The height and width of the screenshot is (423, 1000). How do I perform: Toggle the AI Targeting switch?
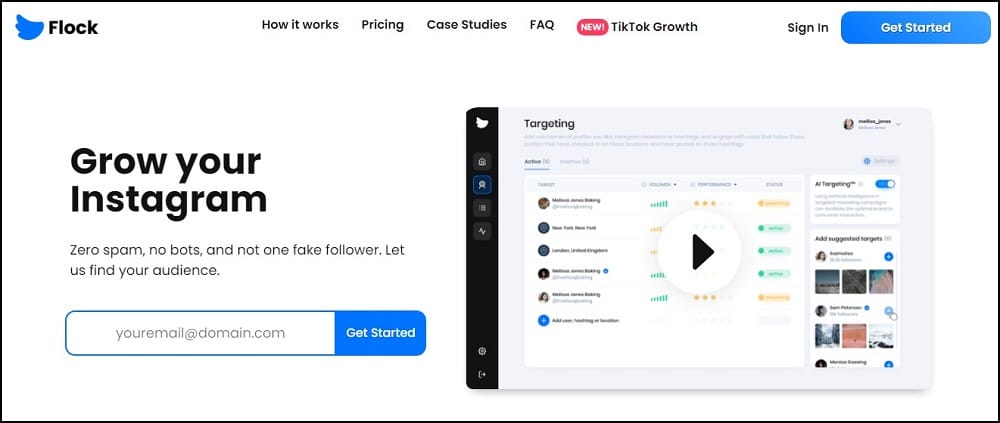tap(885, 184)
